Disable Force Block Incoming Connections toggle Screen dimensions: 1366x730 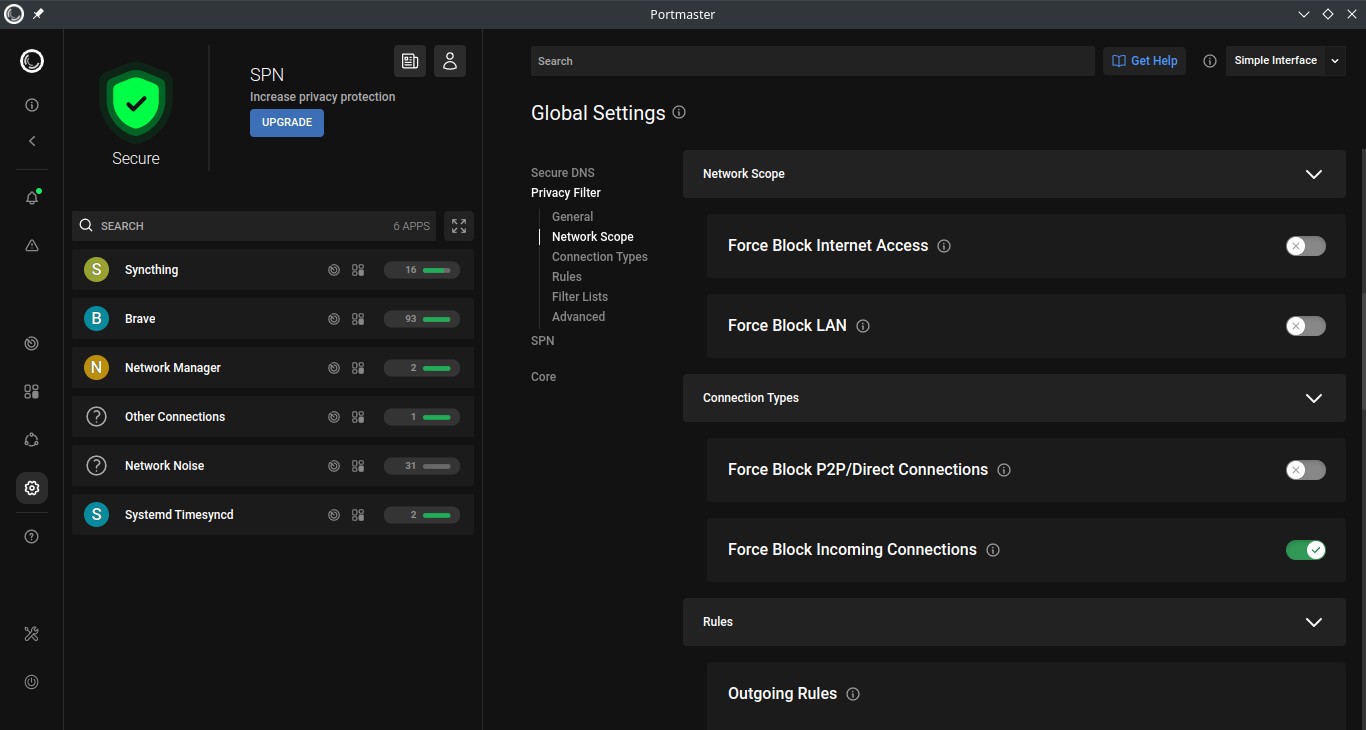tap(1306, 550)
